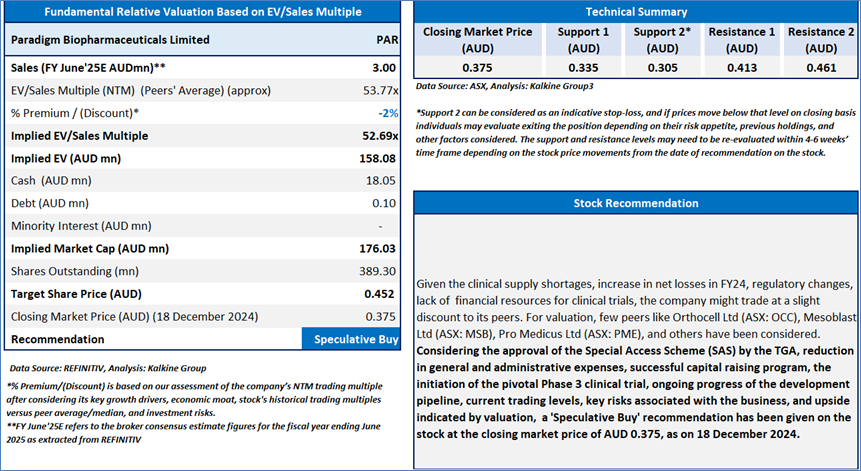Click the 'Shares Outstanding (mn)' label
This screenshot has width=861, height=471.
click(75, 271)
